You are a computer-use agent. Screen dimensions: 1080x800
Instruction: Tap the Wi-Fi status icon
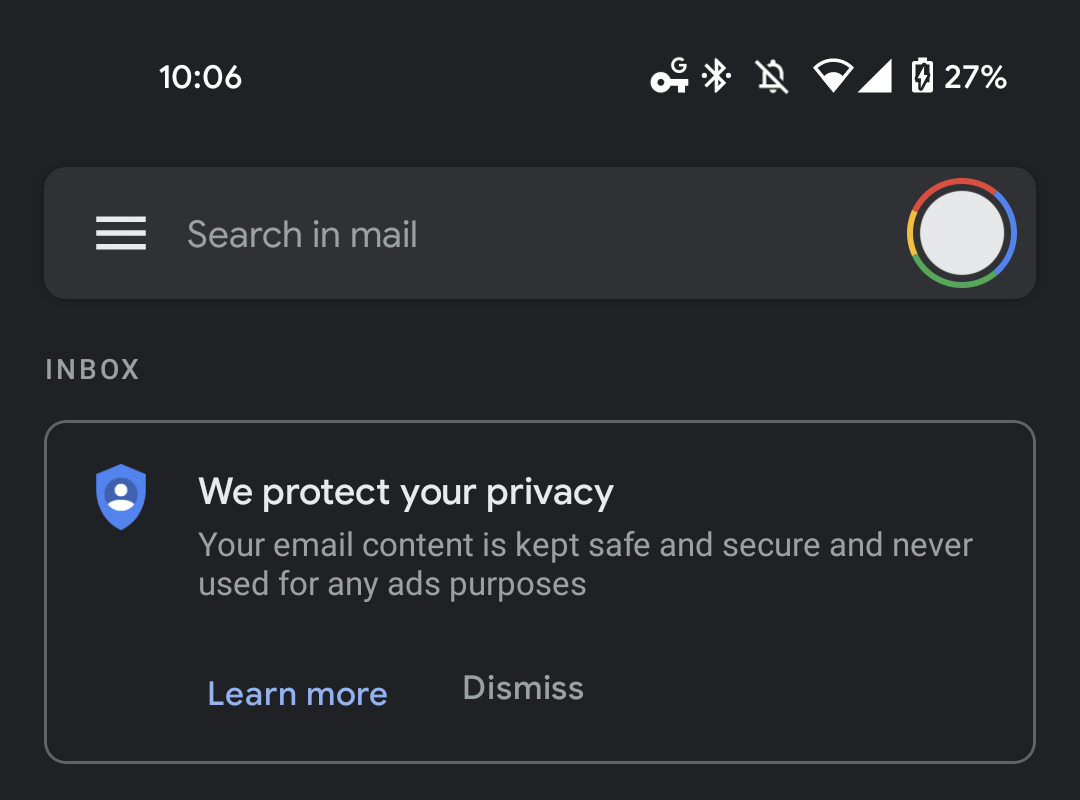(x=832, y=77)
